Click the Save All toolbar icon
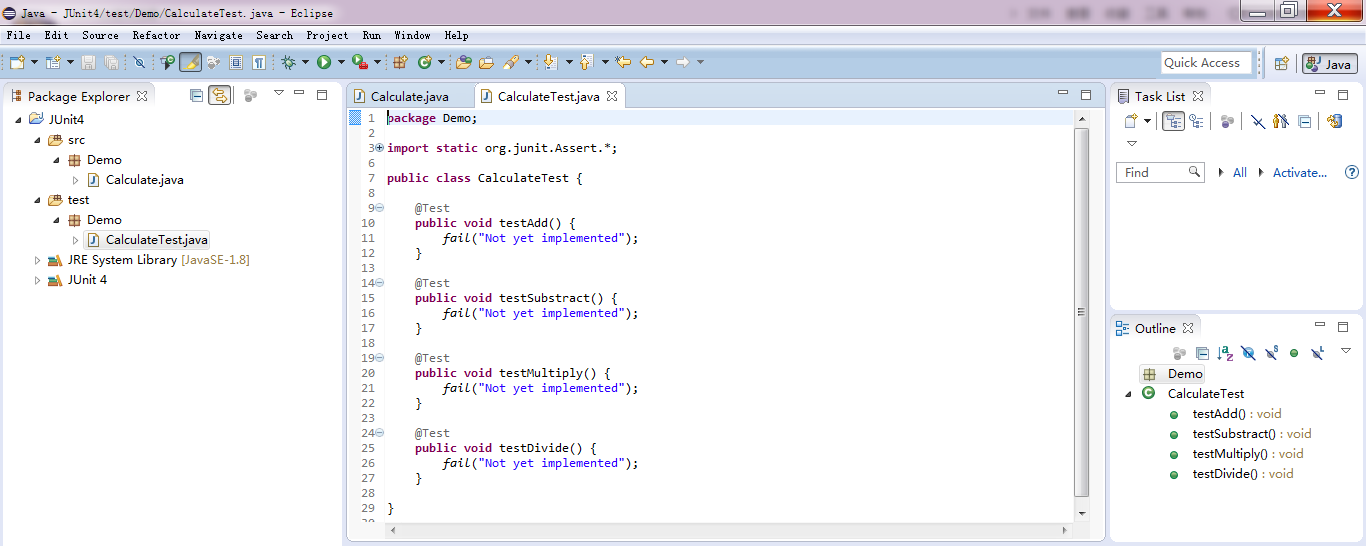The image size is (1366, 546). click(x=111, y=62)
